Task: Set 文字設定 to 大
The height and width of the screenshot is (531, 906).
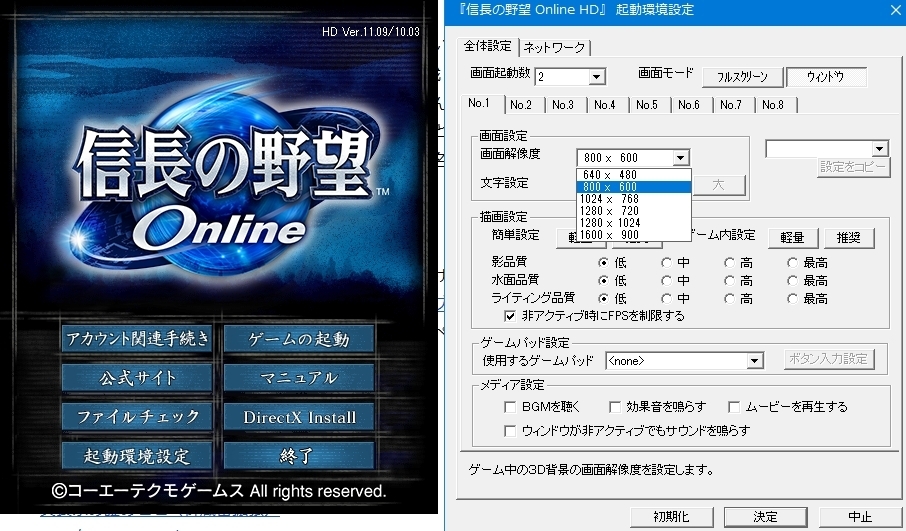Action: tap(718, 185)
